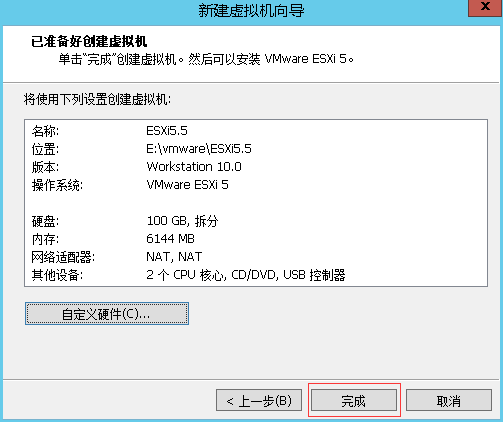Select the location text E:\vmware\ESXi5.5
503x422 pixels.
(x=199, y=149)
